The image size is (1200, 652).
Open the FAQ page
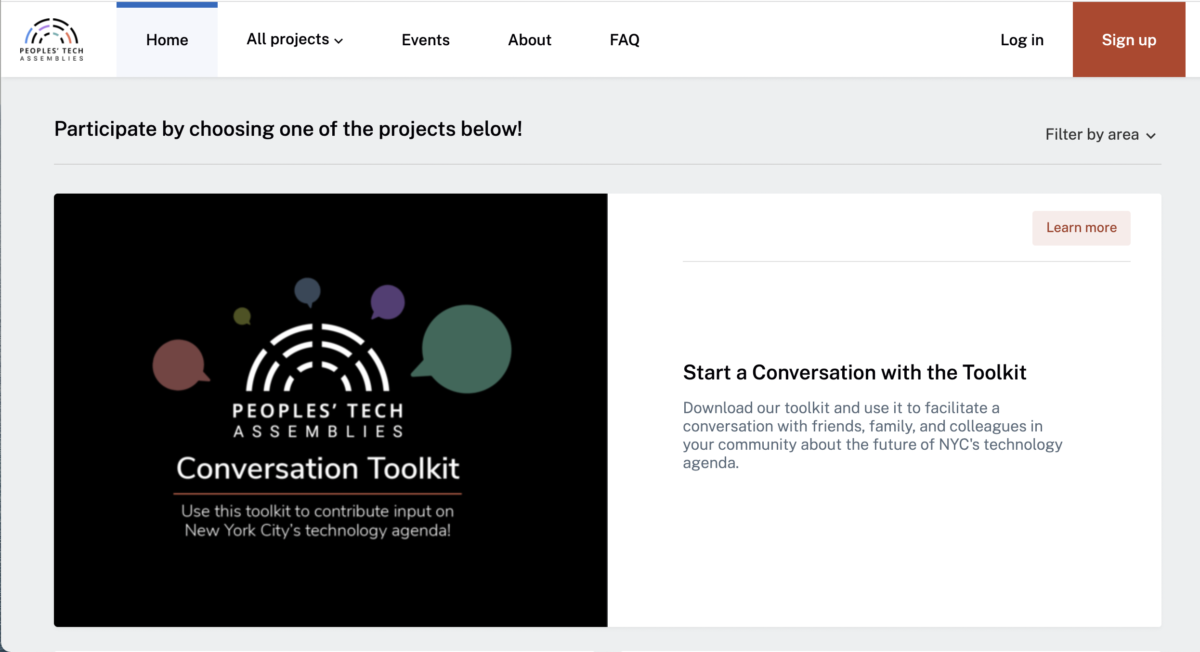(625, 40)
